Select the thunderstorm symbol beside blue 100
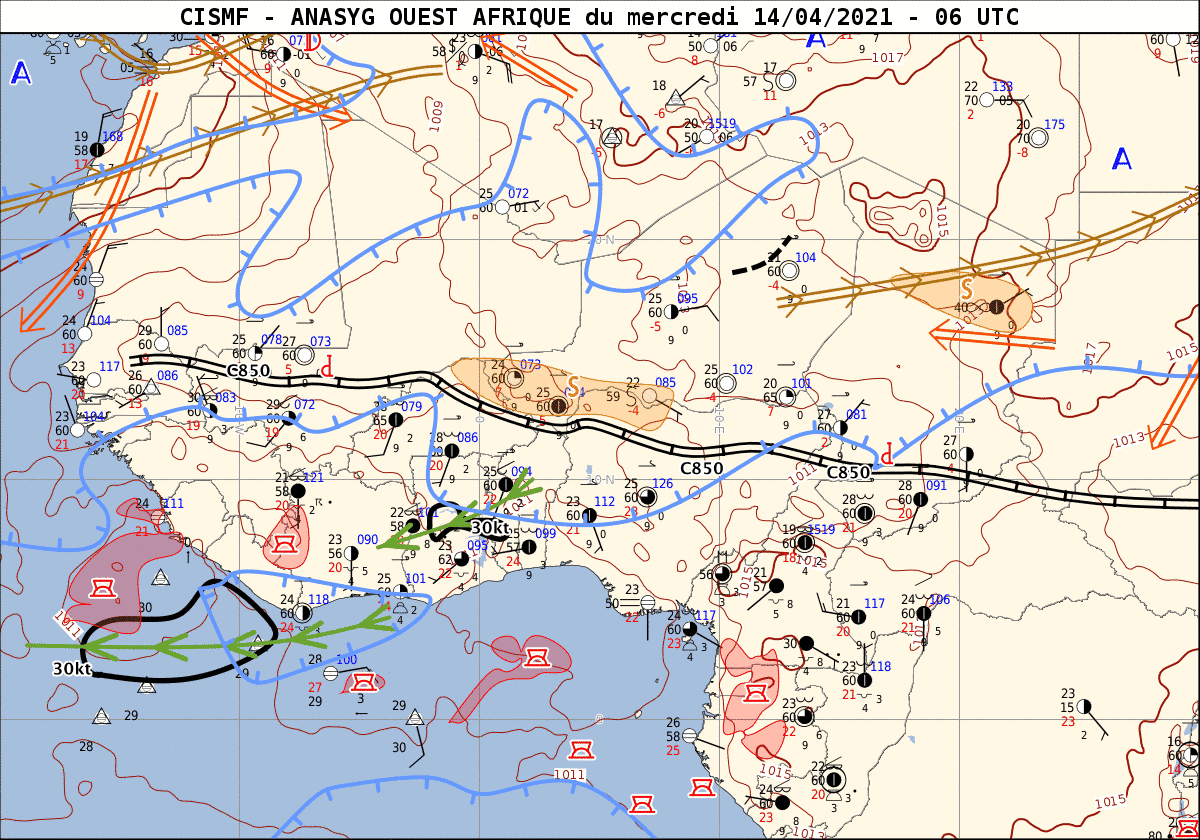1200x840 pixels. (x=365, y=682)
